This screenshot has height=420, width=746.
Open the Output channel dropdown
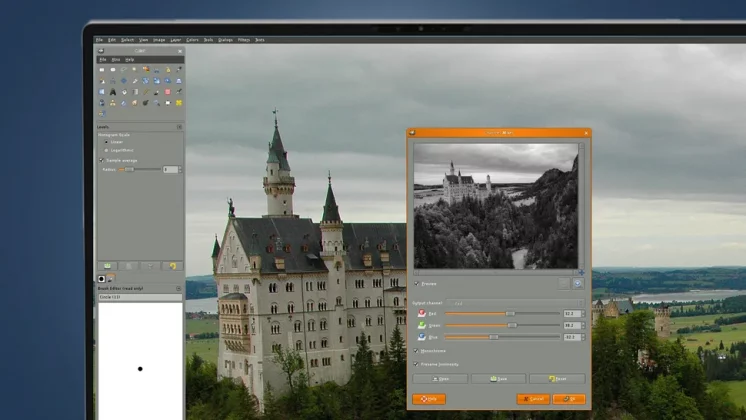(515, 302)
